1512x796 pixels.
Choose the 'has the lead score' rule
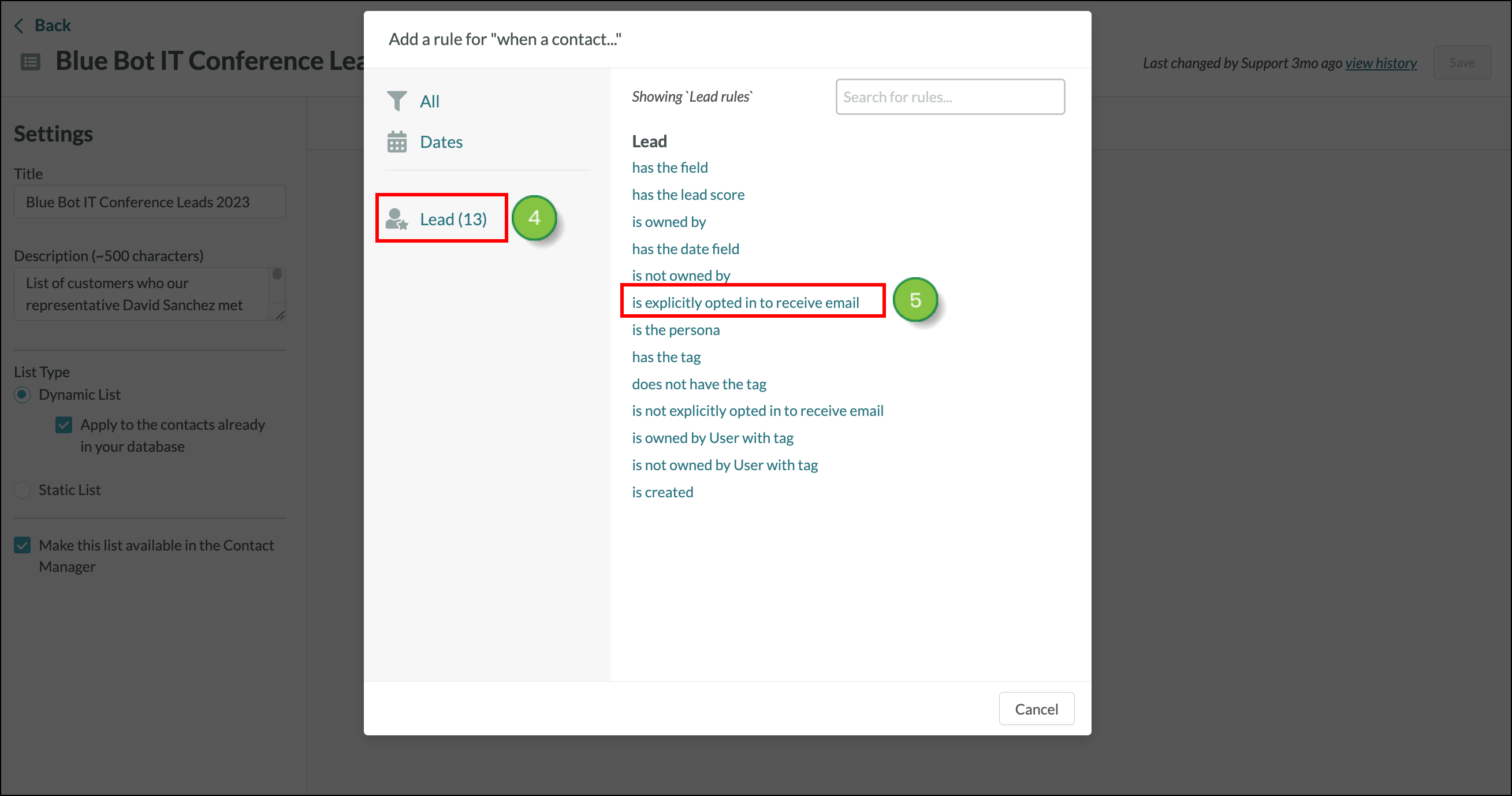click(x=688, y=194)
